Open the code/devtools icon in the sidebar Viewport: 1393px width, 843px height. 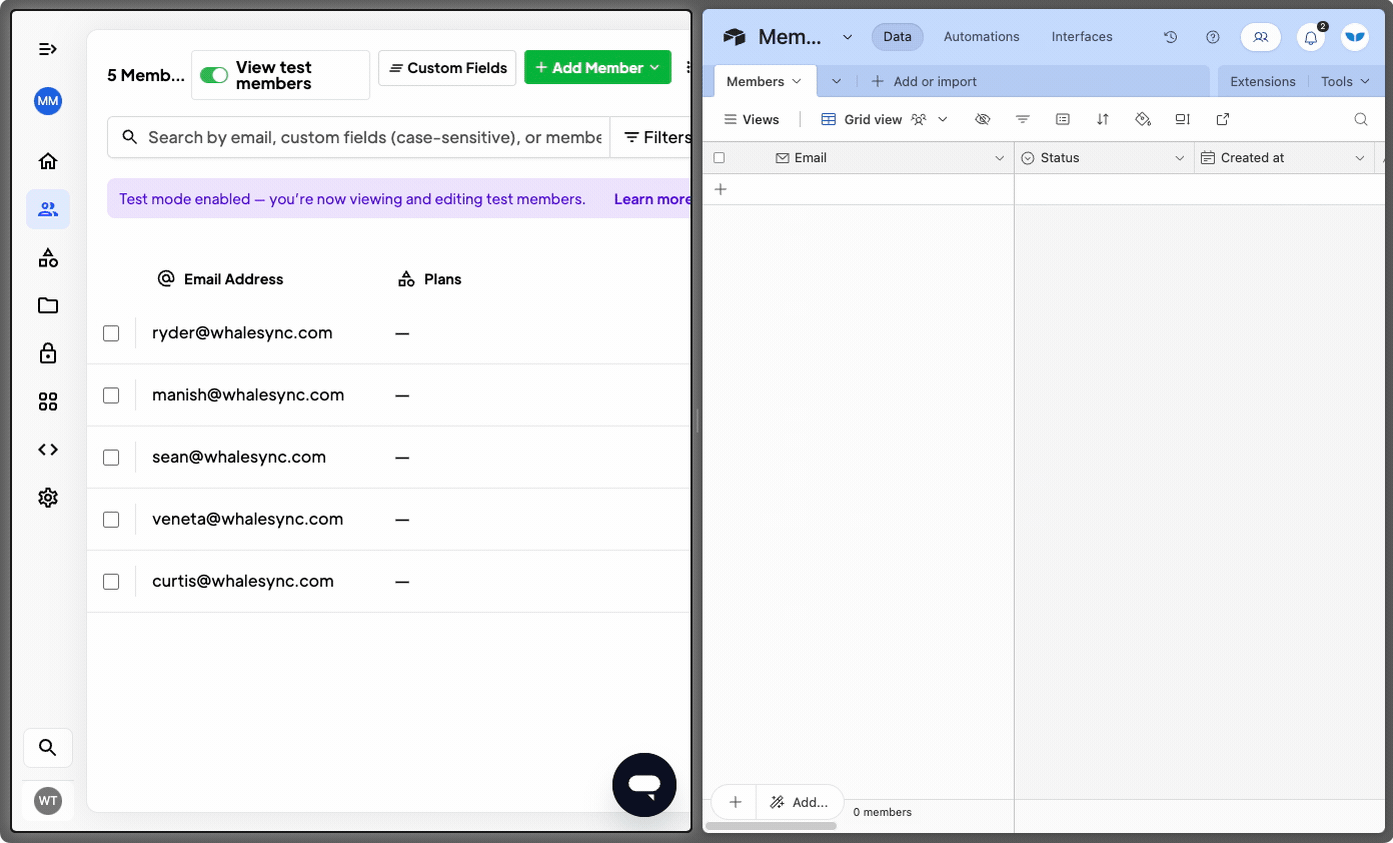pos(47,449)
